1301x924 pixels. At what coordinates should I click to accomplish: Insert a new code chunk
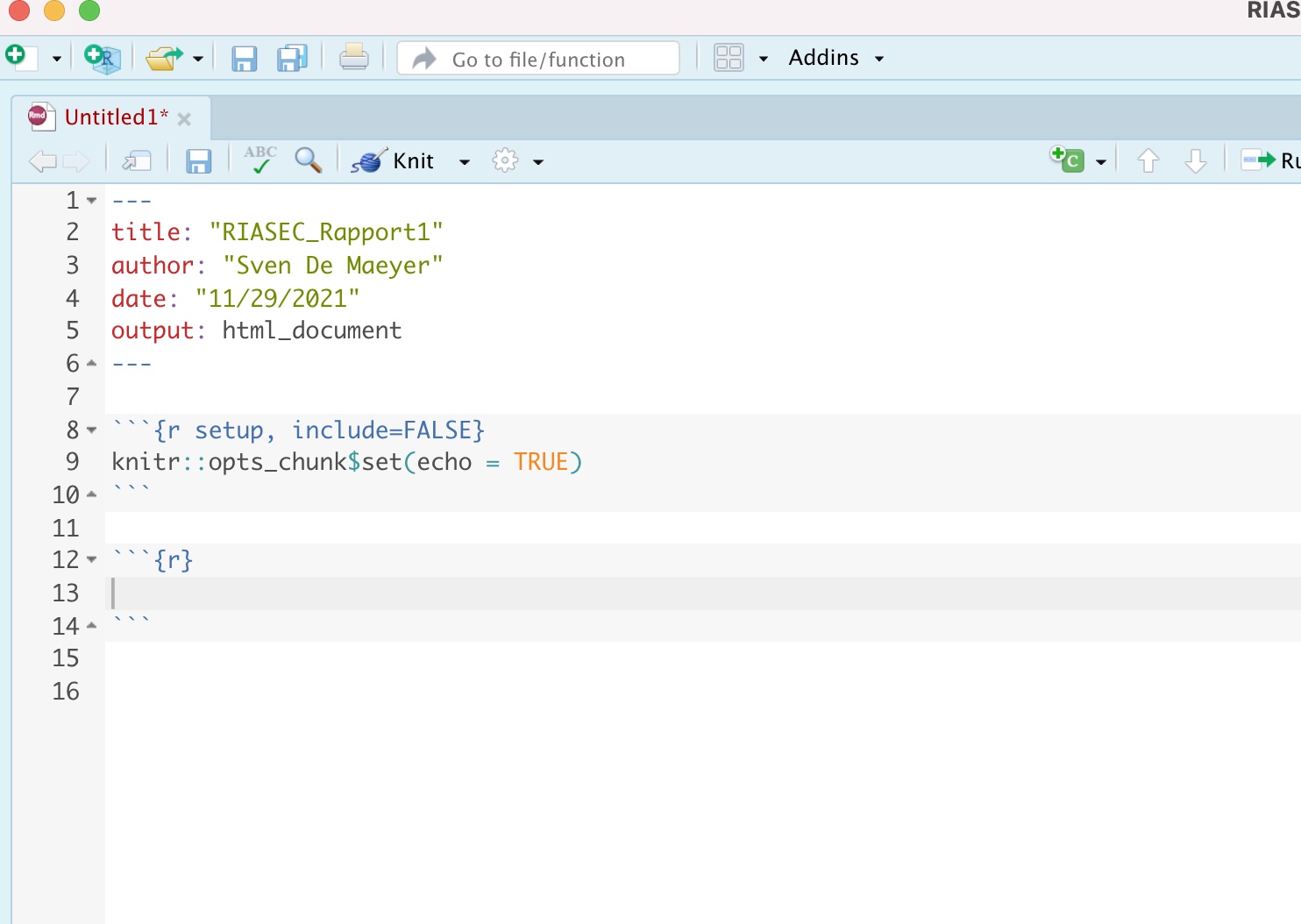1068,160
